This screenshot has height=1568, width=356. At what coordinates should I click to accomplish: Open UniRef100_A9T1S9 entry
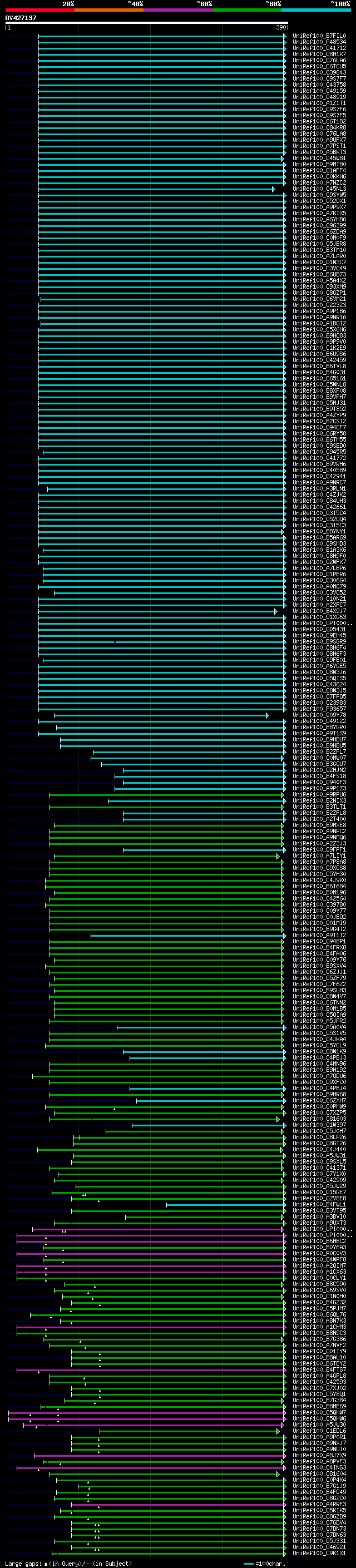click(319, 734)
